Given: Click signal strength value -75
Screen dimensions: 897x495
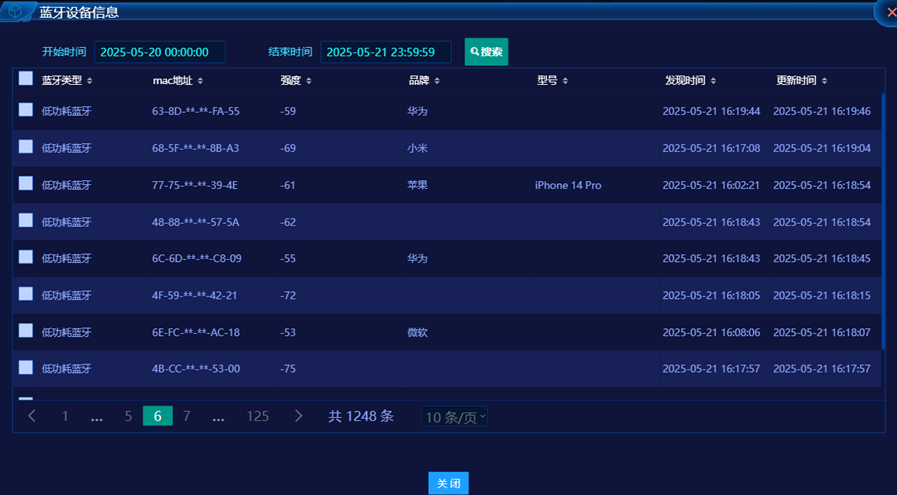Looking at the screenshot, I should tap(288, 369).
